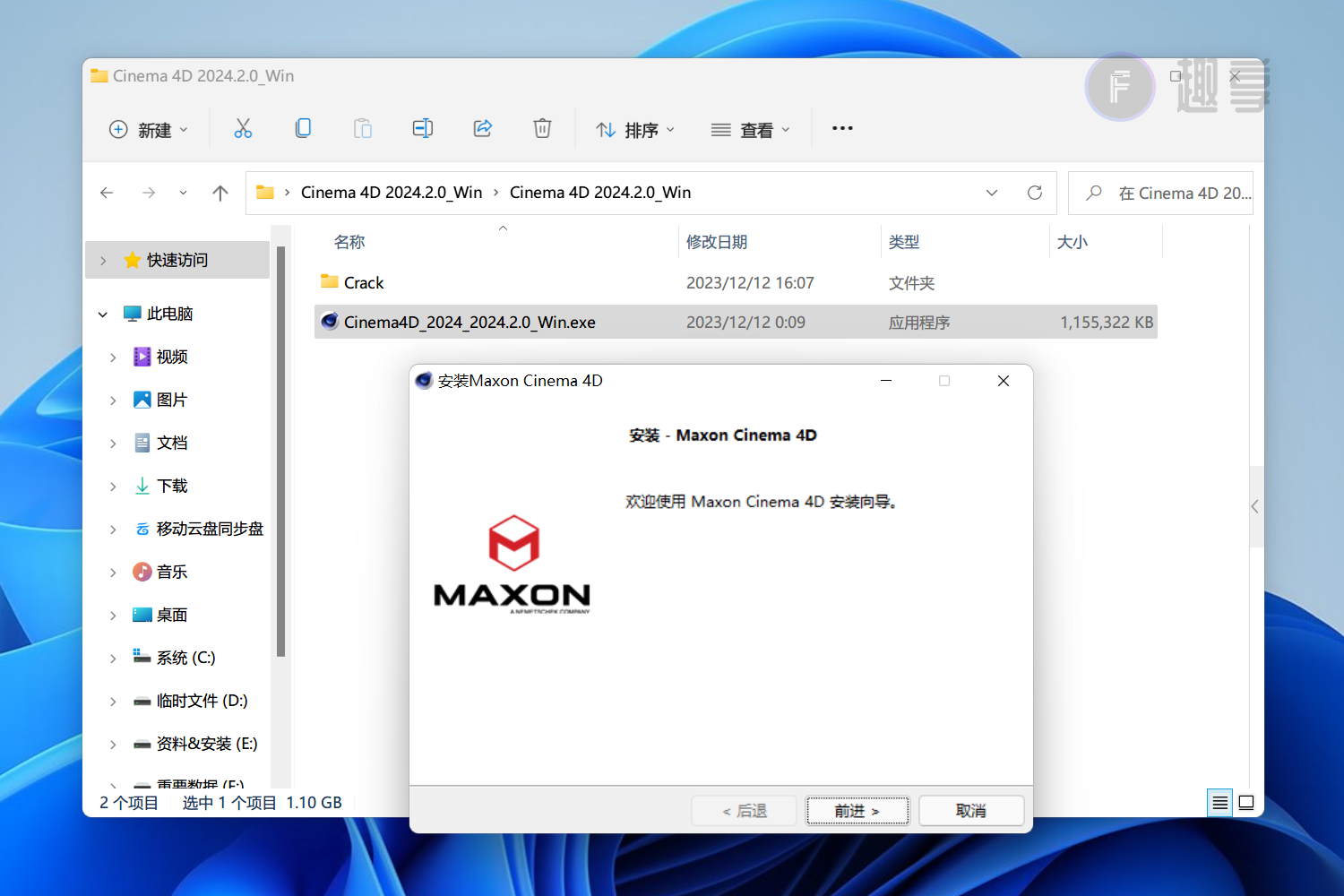Image resolution: width=1344 pixels, height=896 pixels.
Task: Click date 2023/12/12 16:07 cell
Action: [x=750, y=283]
